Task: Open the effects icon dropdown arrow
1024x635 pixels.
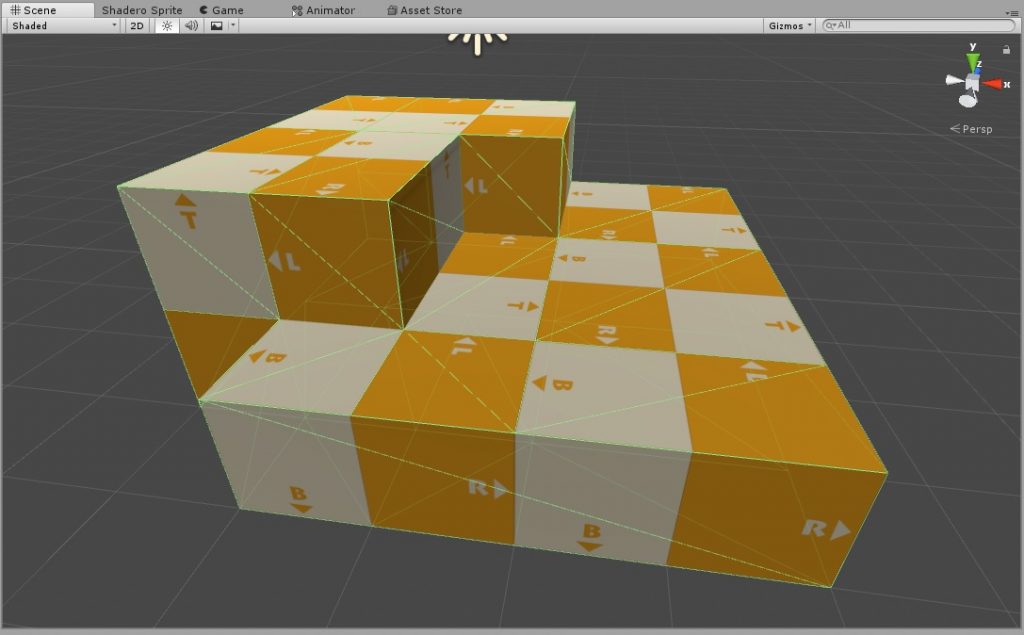Action: (x=233, y=26)
